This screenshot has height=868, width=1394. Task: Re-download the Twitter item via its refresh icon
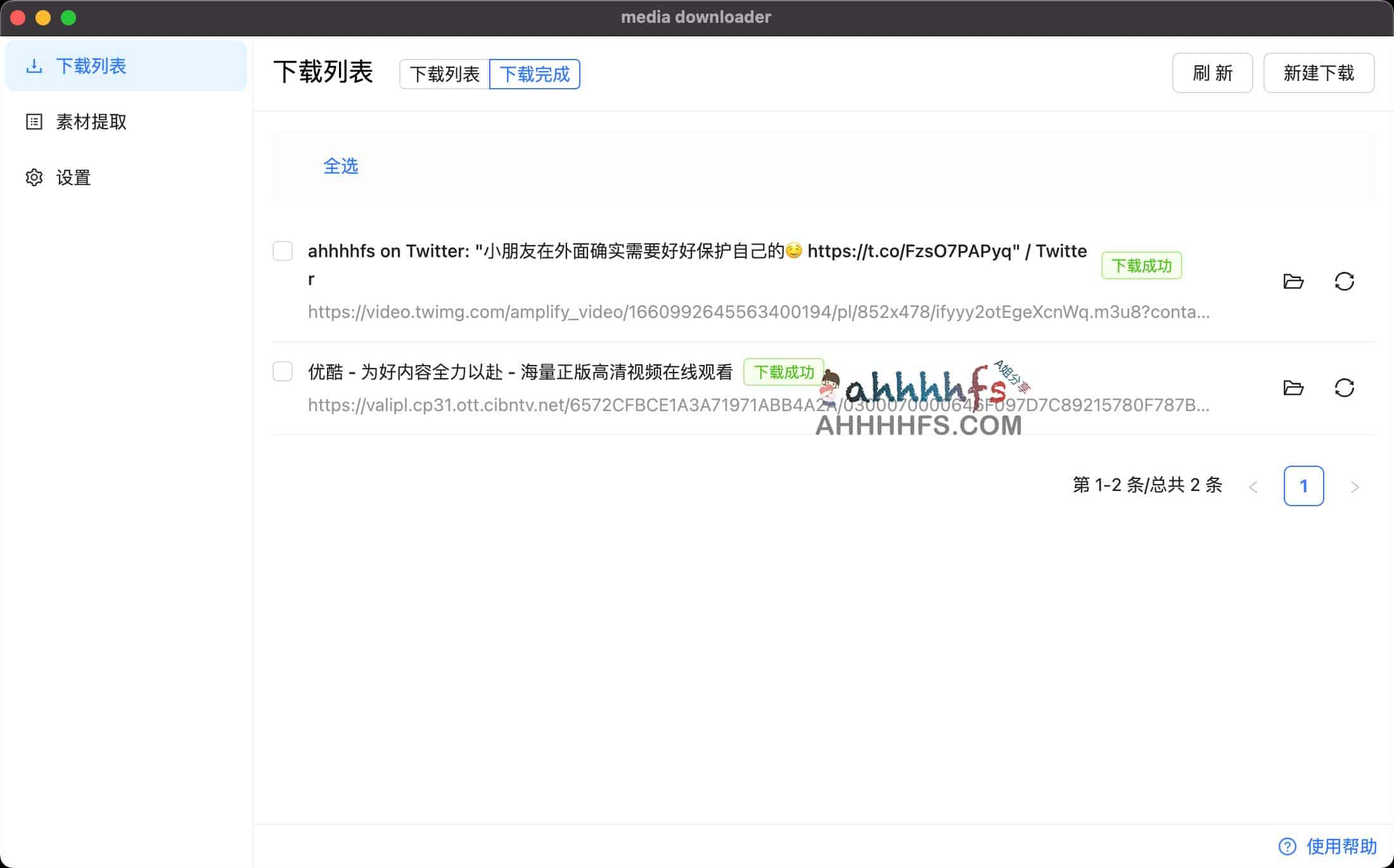[1346, 281]
